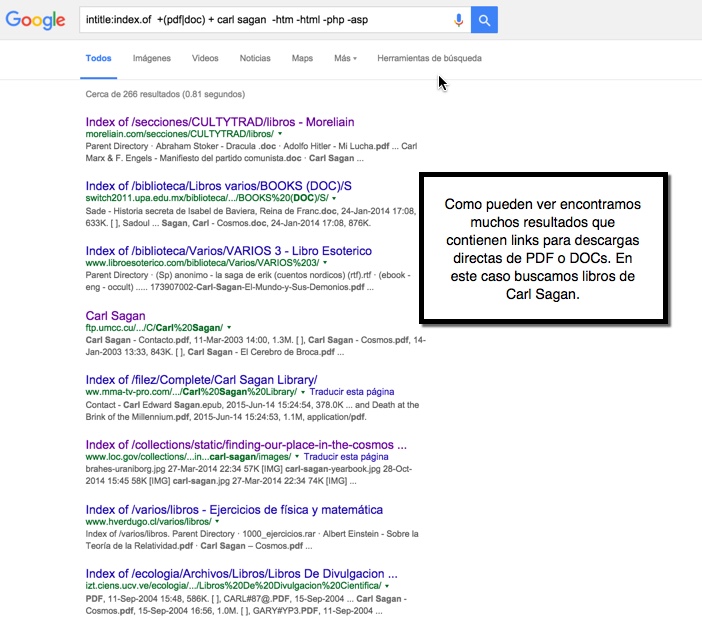Open the Maps tab
702x627 pixels.
pos(302,59)
